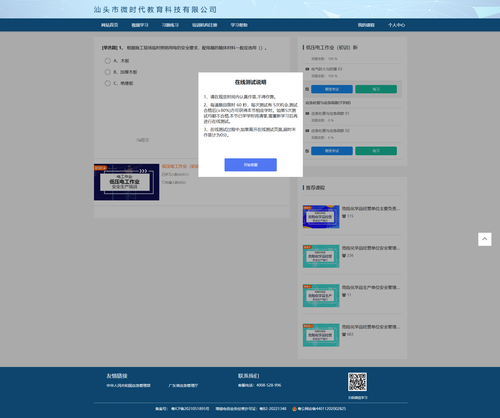Click the police badge icon in footer
The height and width of the screenshot is (418, 500).
click(294, 409)
